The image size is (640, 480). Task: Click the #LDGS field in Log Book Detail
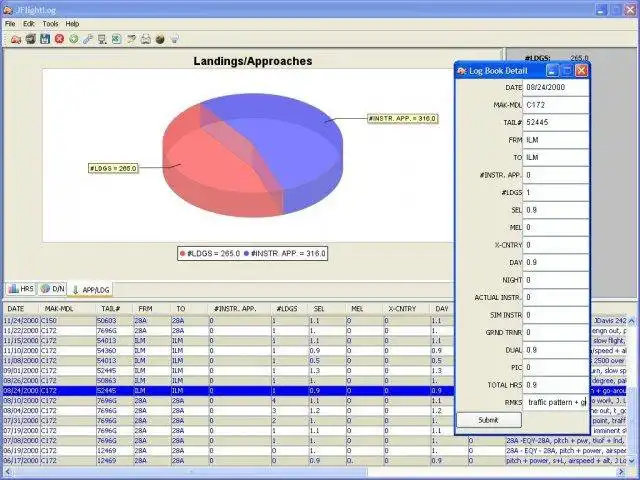pyautogui.click(x=556, y=193)
